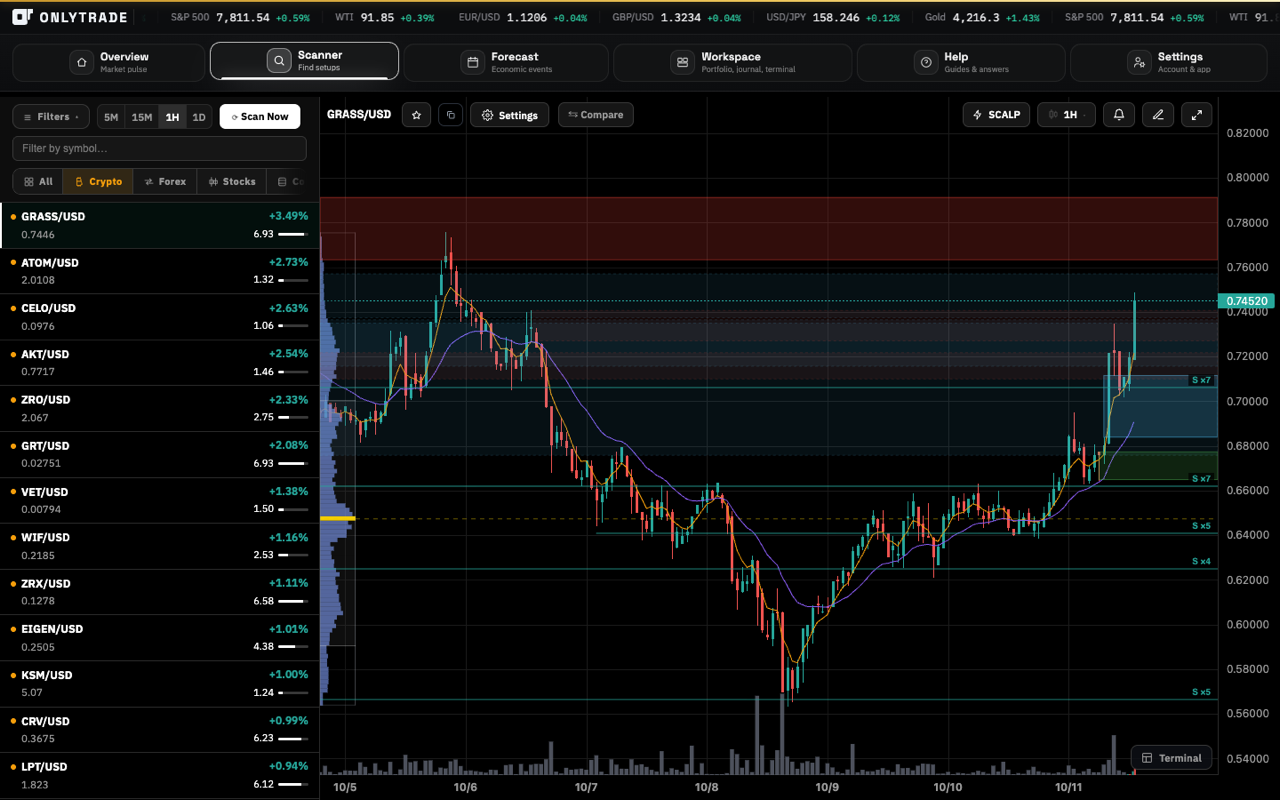Screen dimensions: 1280x800
Task: Open price alerts with the bell icon
Action: point(1119,115)
